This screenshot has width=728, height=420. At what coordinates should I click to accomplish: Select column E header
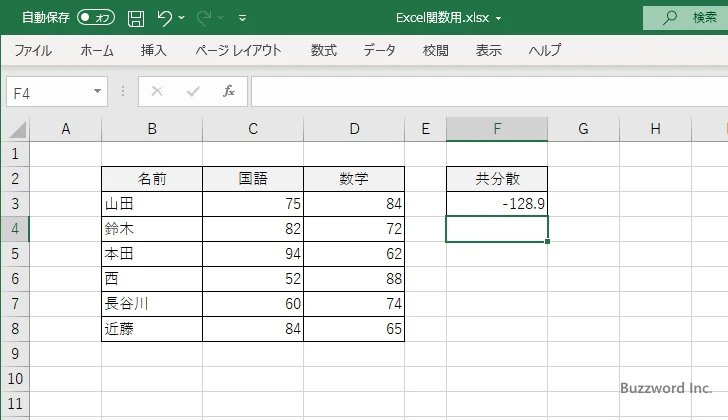tap(425, 129)
